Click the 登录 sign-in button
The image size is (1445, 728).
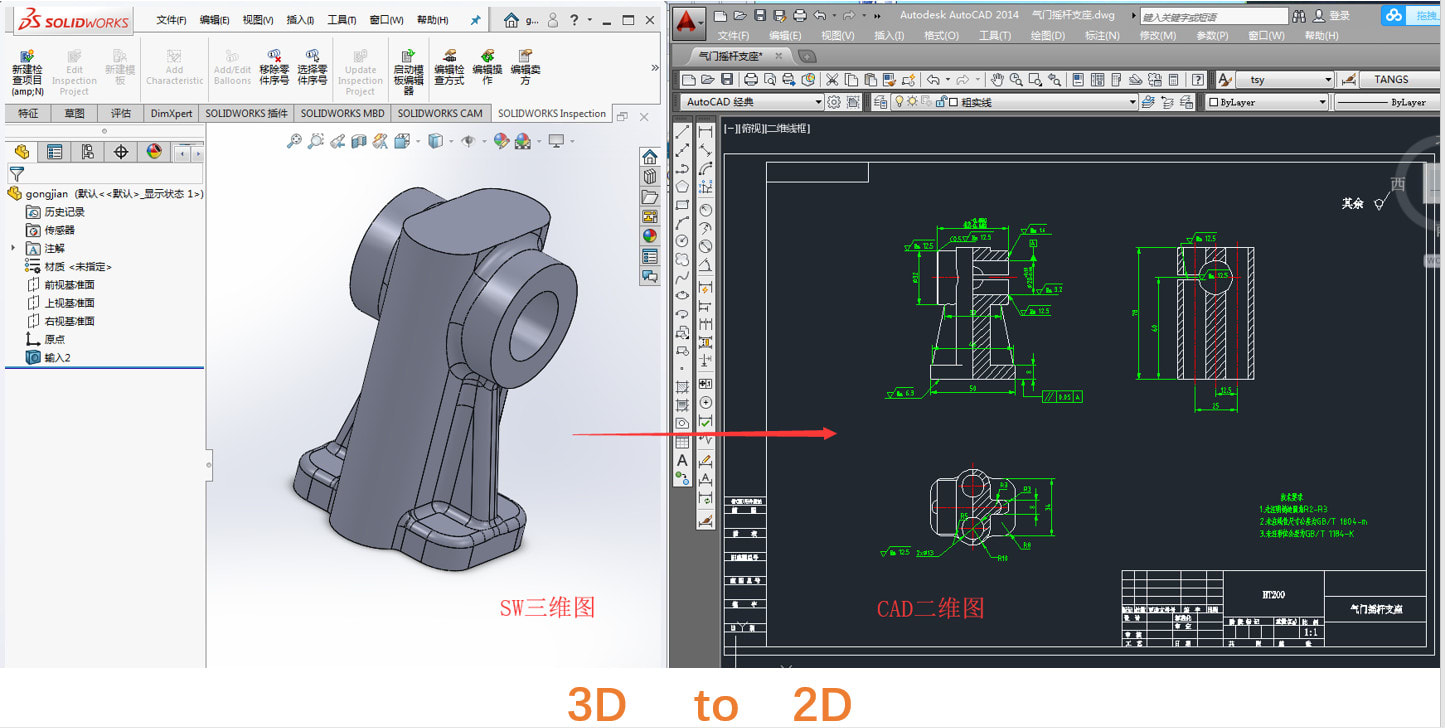point(1339,16)
